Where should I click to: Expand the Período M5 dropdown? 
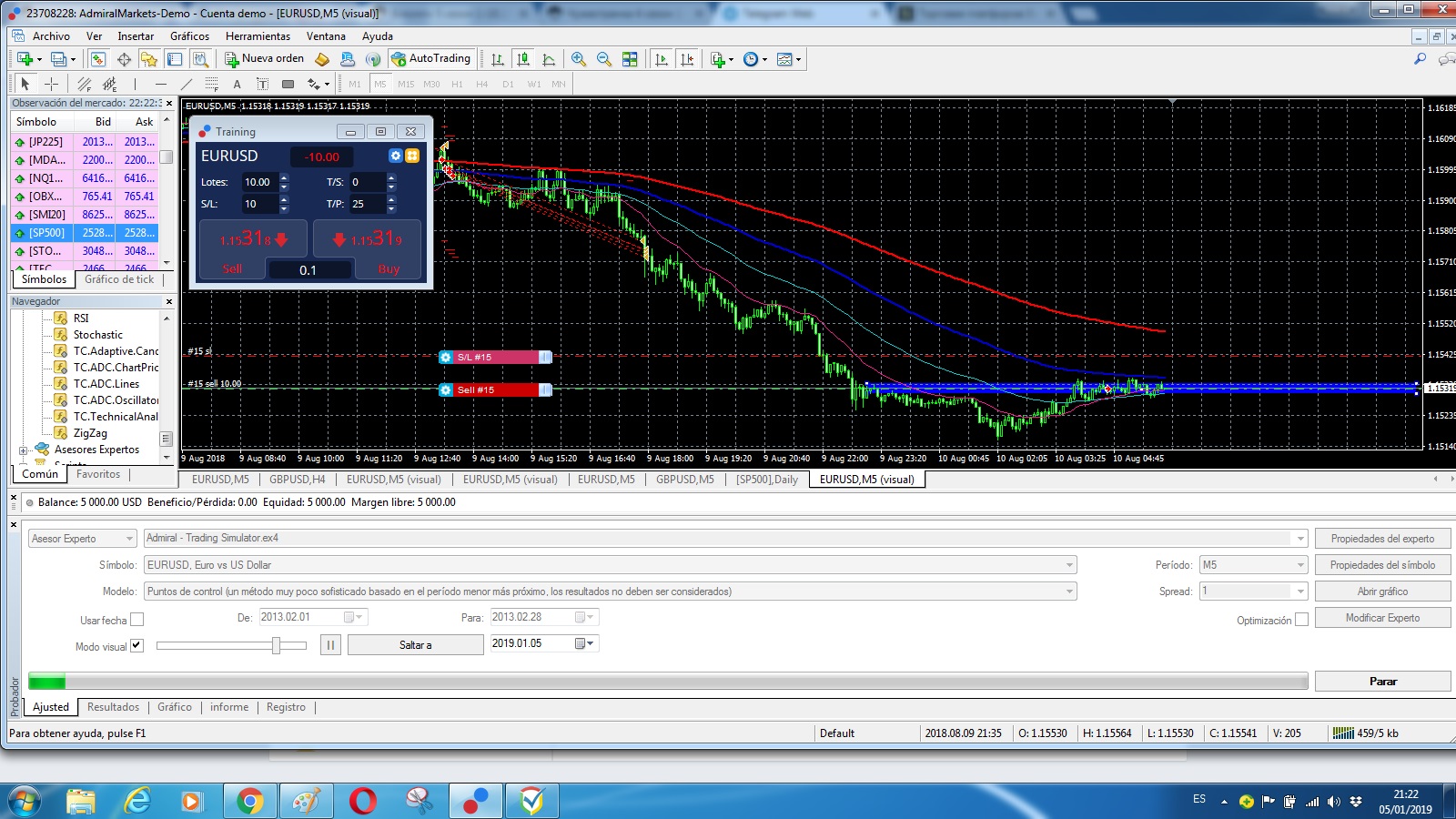click(x=1300, y=565)
